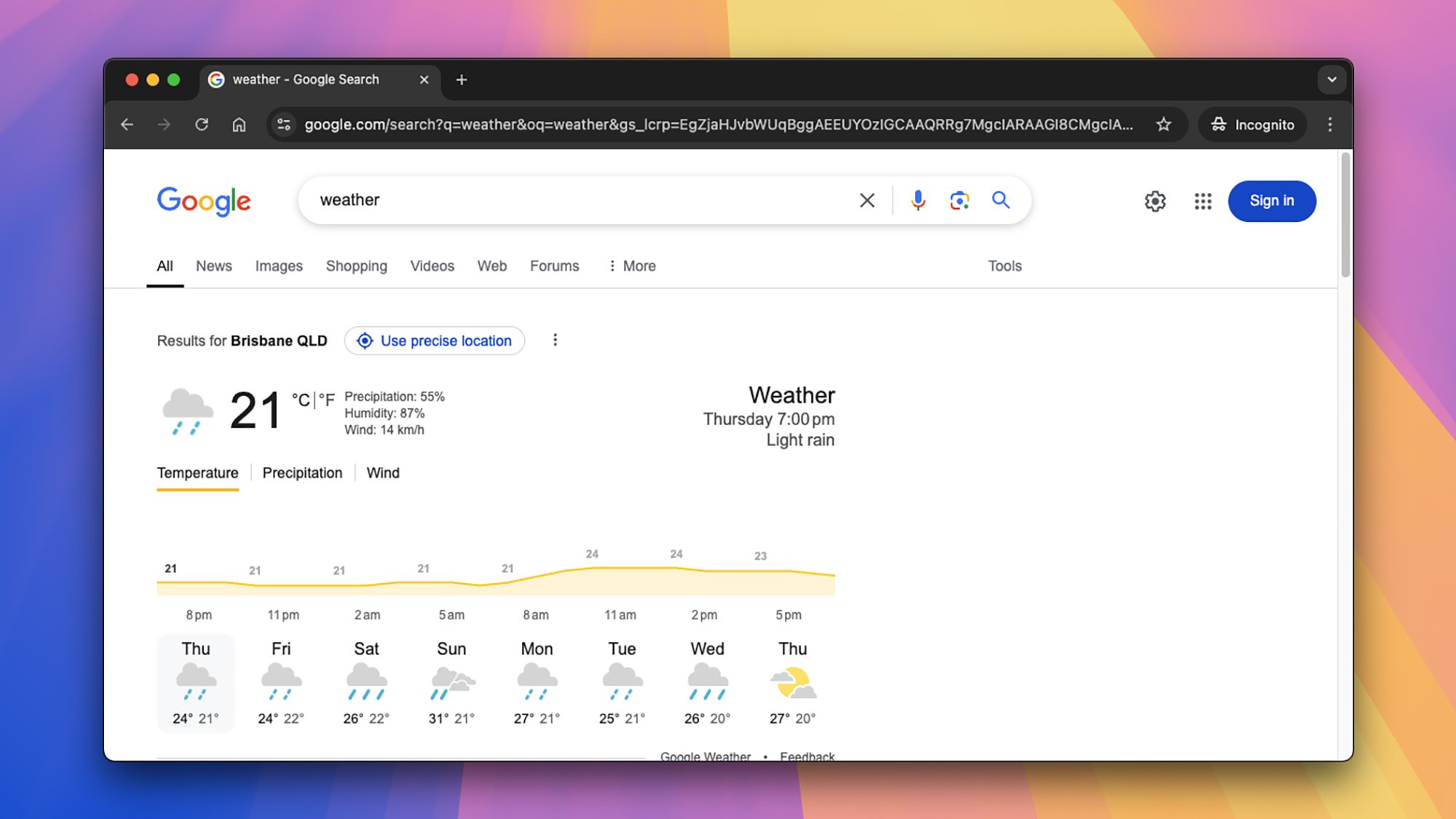Show the Wind chart tab

tap(383, 472)
